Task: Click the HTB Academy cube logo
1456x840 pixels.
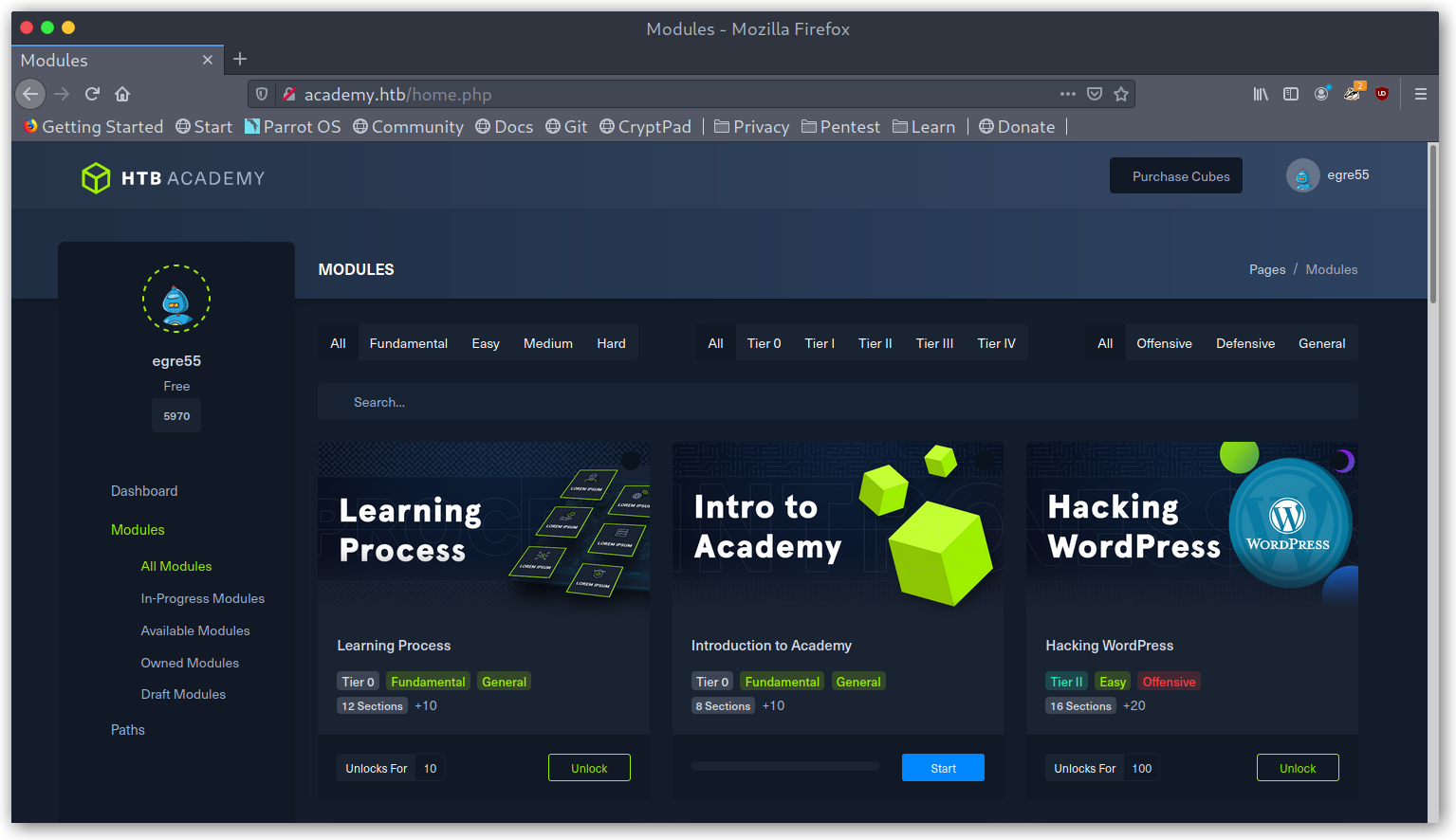Action: 96,178
